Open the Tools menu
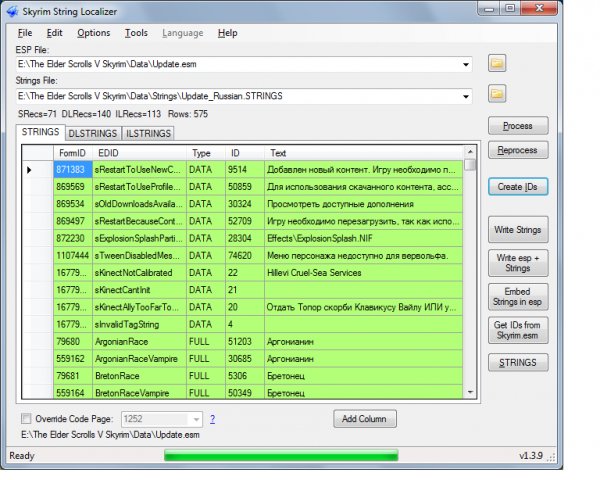The image size is (600, 480). (136, 33)
